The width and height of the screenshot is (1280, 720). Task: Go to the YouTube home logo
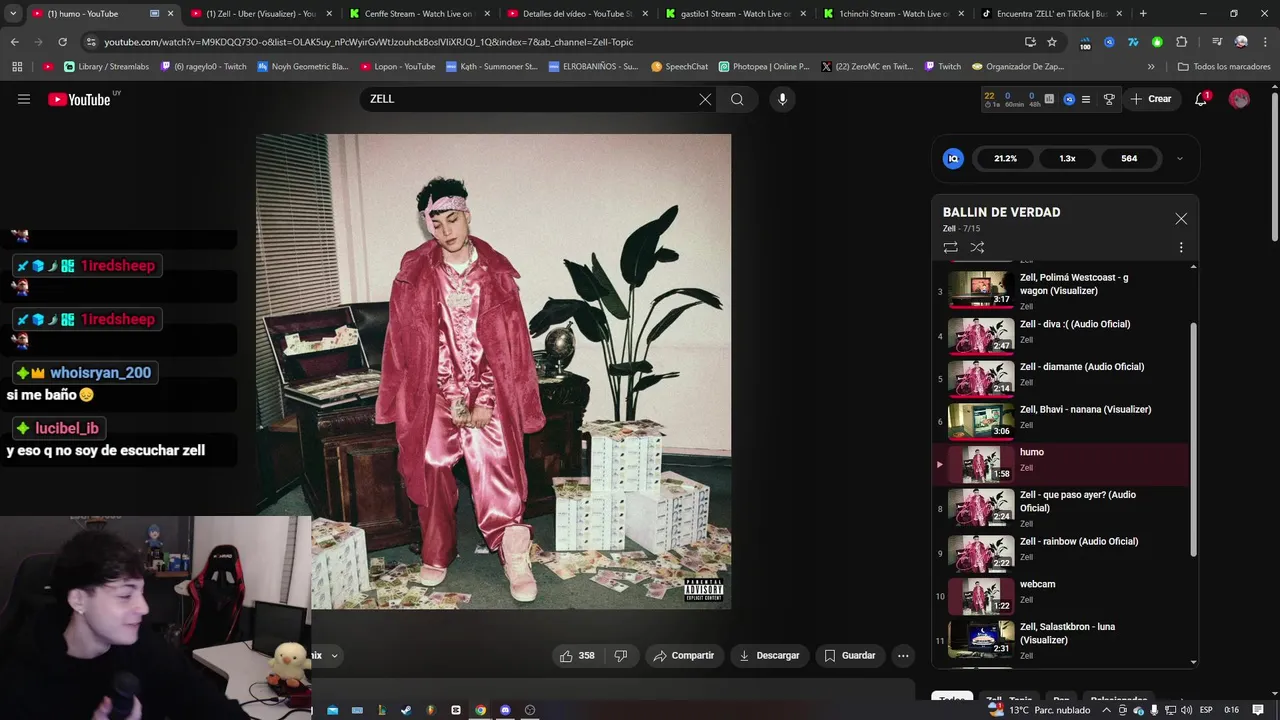[x=79, y=99]
